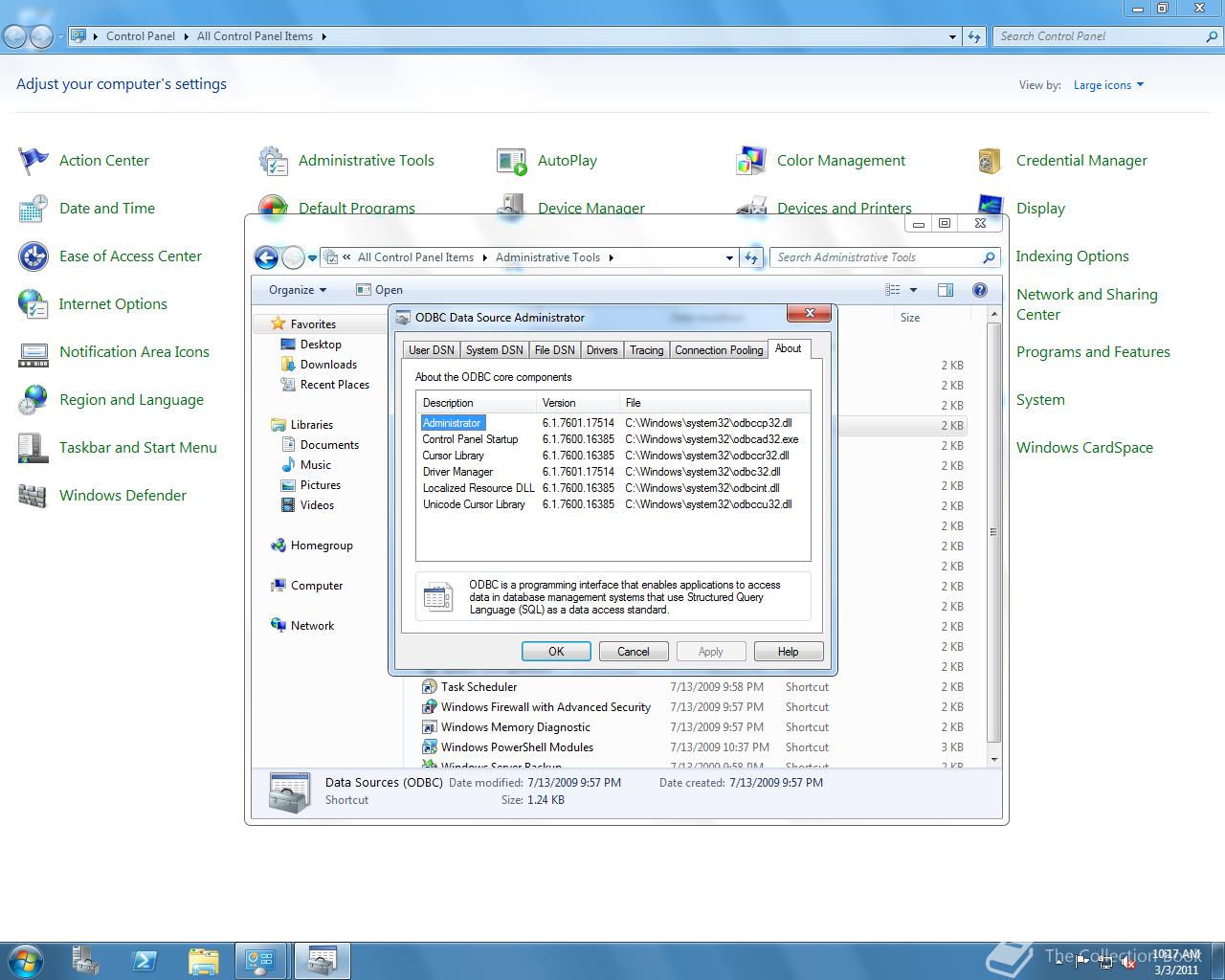Open Server Manager taskbar icon
This screenshot has height=980, width=1225.
85,961
